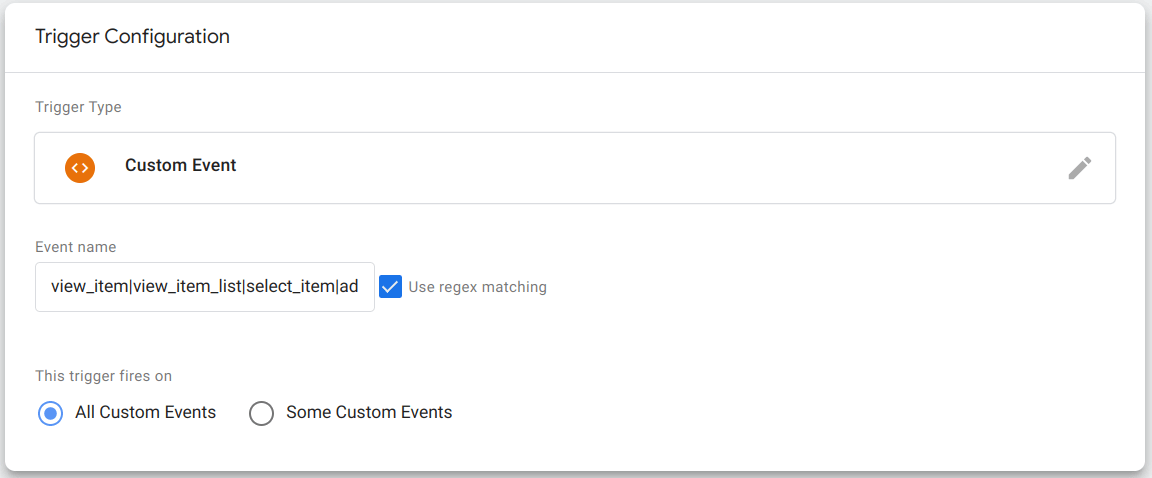Click the "This trigger fires on" label

coord(104,376)
